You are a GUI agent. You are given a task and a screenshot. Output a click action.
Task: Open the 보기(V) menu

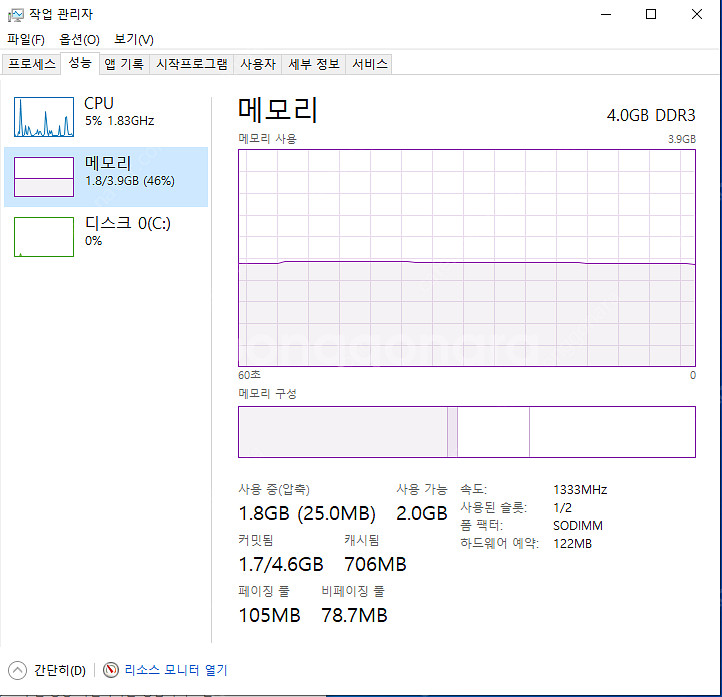[134, 40]
